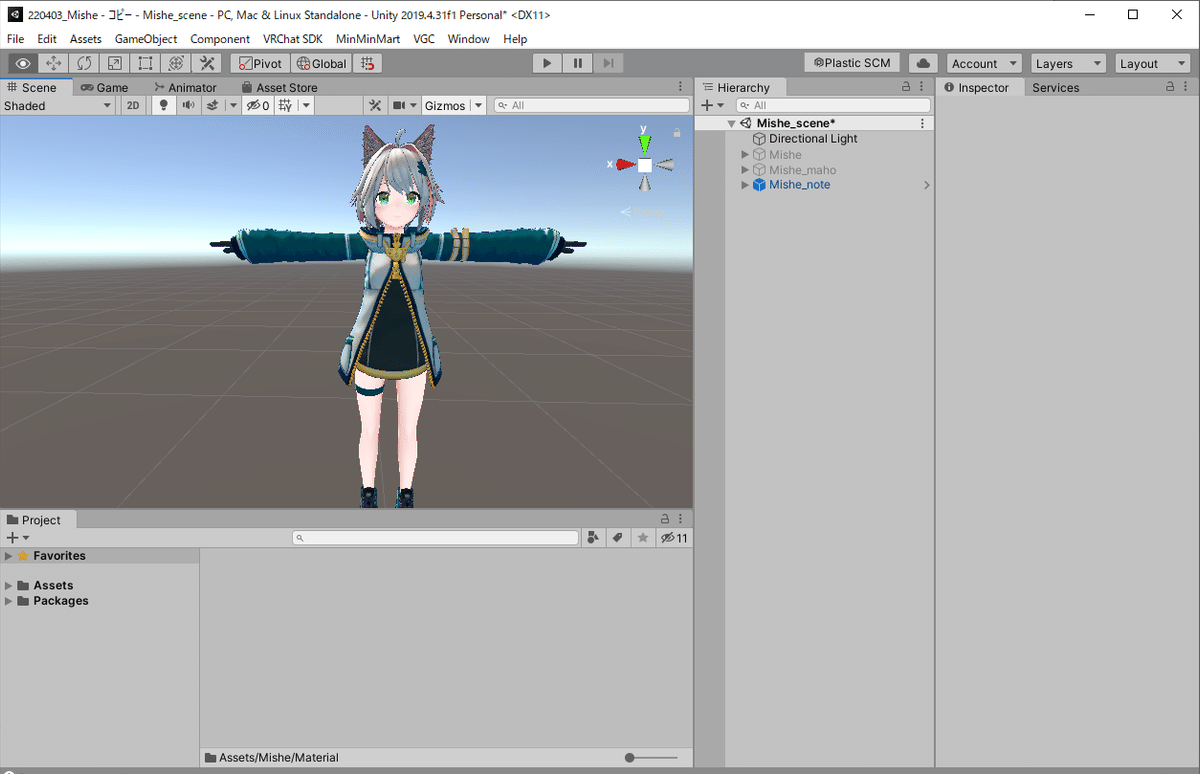Screen dimensions: 1200x774
Task: Switch to the Animator tab
Action: click(184, 87)
